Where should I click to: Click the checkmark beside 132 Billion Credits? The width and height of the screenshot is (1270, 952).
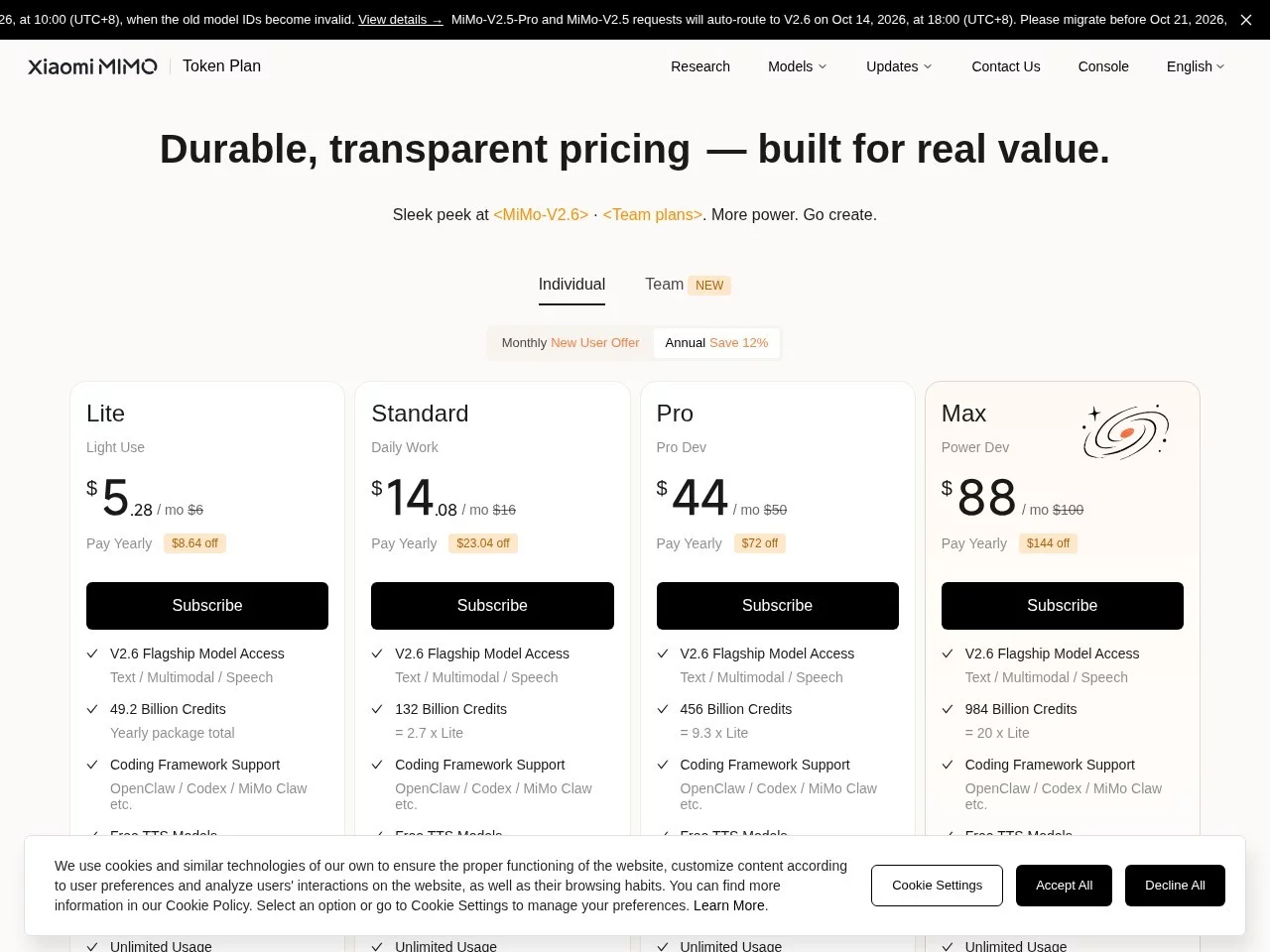tap(377, 709)
